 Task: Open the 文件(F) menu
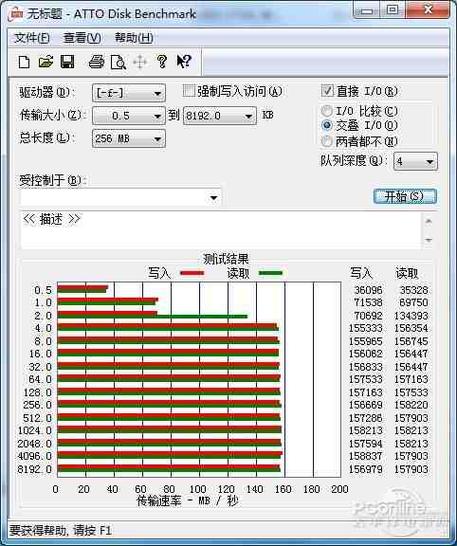32,38
